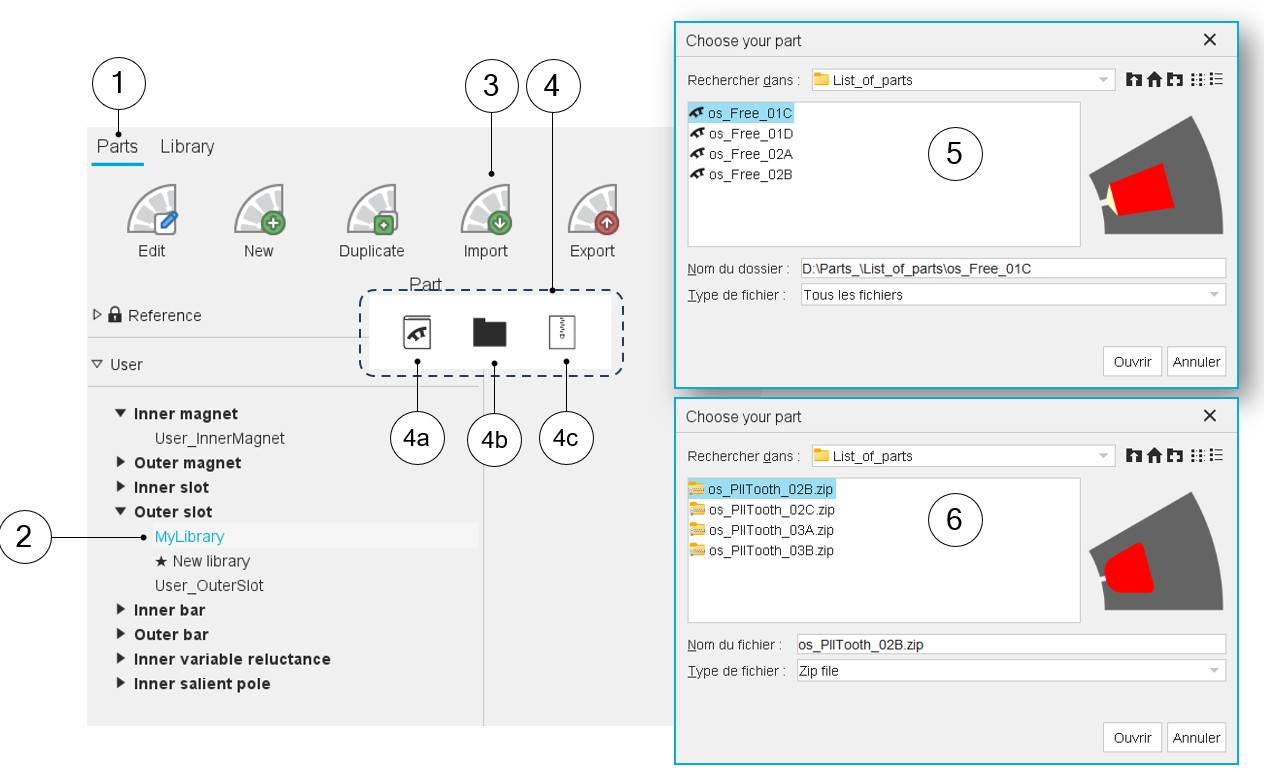This screenshot has height=774, width=1264.
Task: Select MyLibrary under Outer slot
Action: [190, 536]
